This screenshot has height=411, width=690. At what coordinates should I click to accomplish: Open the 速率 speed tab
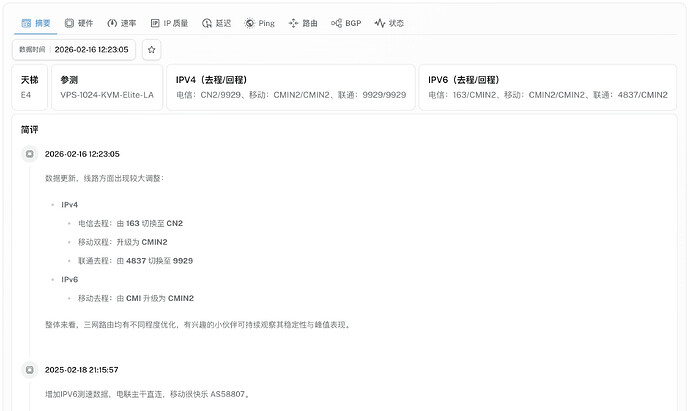(x=122, y=23)
